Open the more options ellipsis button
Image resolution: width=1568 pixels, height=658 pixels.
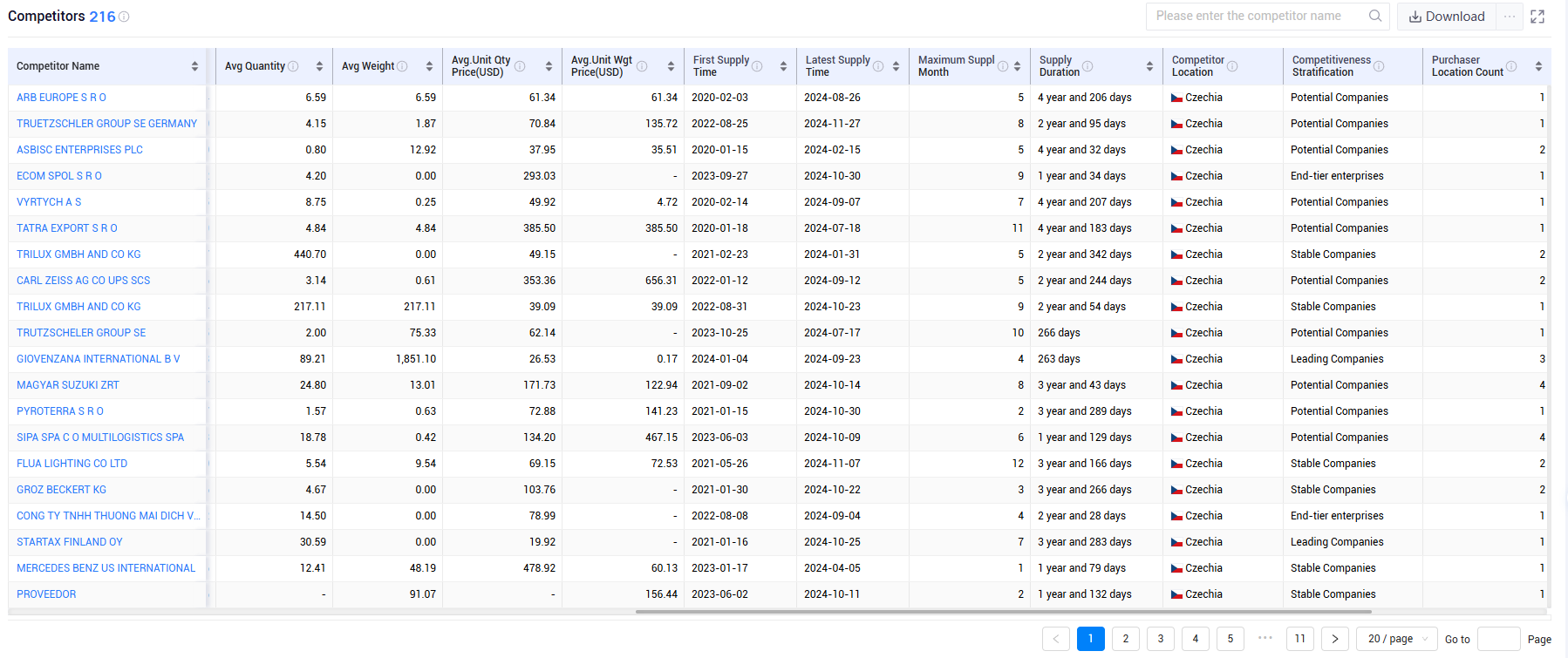point(1510,17)
